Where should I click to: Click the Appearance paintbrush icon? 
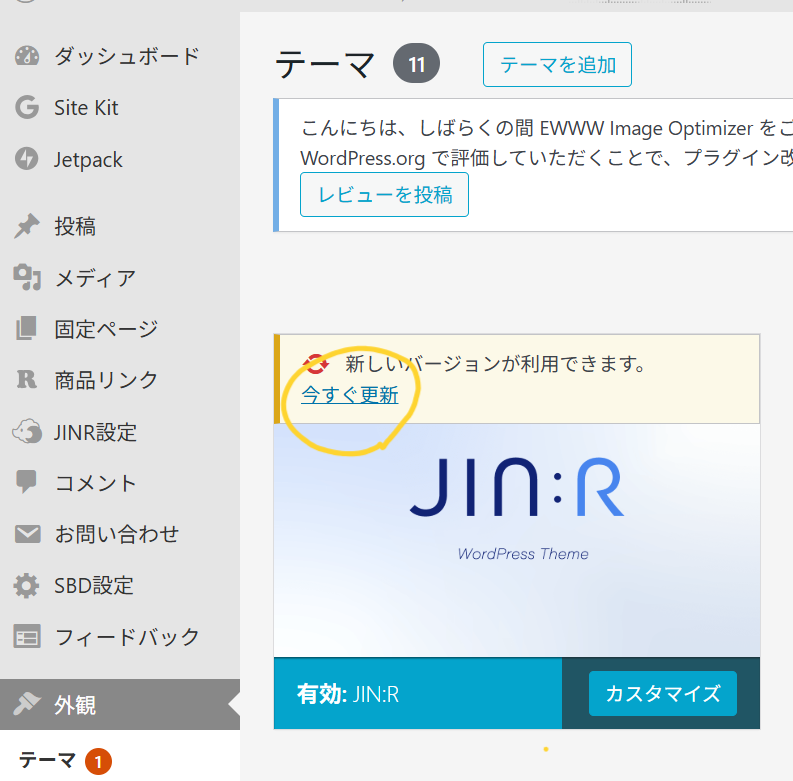(27, 704)
